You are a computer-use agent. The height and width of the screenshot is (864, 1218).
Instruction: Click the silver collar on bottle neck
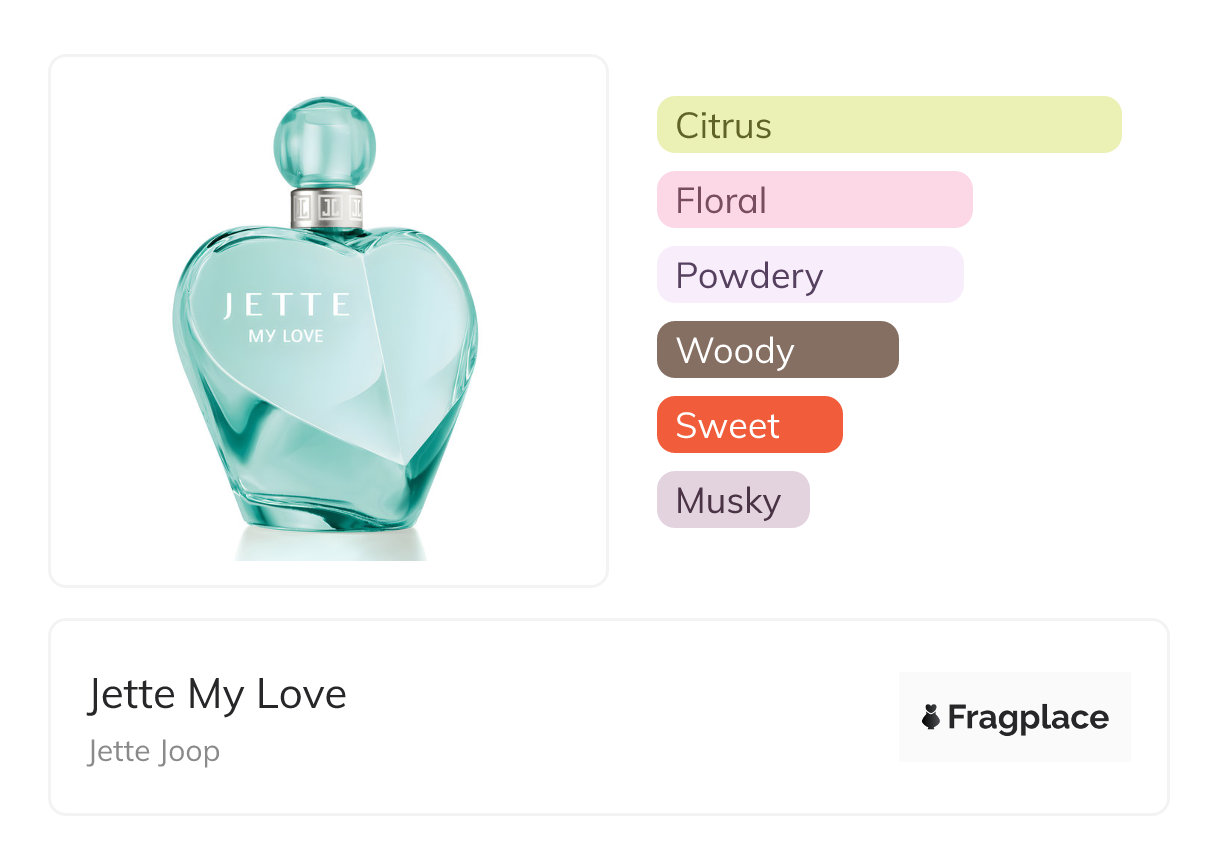[326, 207]
